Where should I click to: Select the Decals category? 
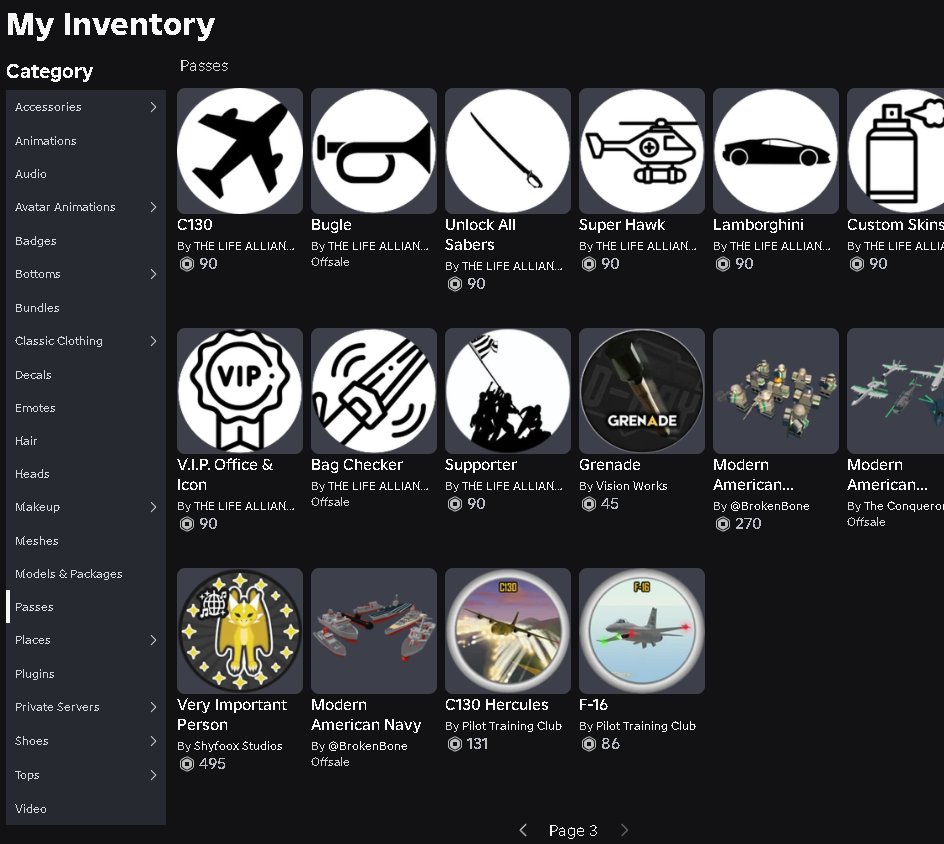[x=85, y=374]
